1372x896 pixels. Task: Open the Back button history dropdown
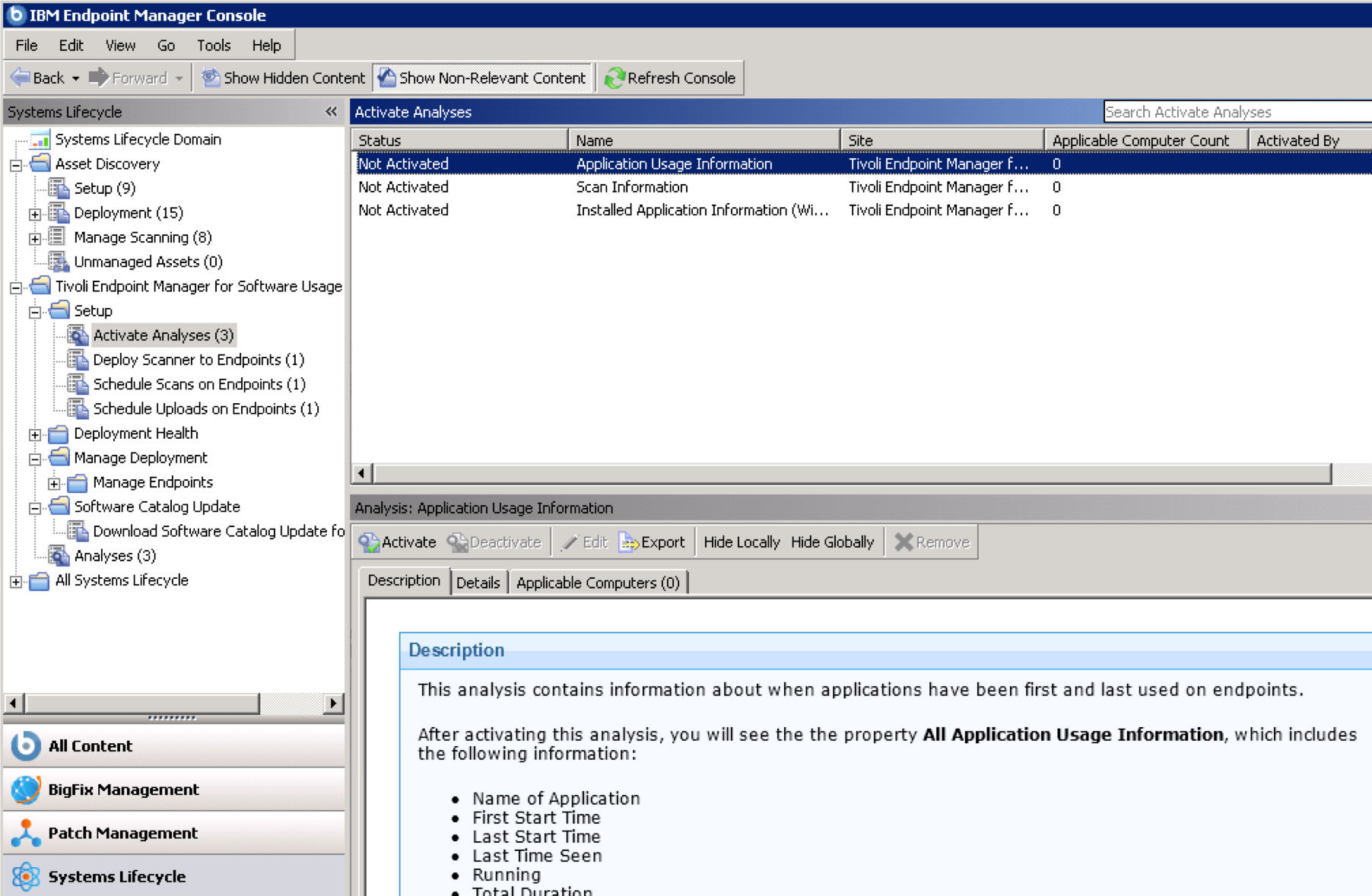[75, 78]
